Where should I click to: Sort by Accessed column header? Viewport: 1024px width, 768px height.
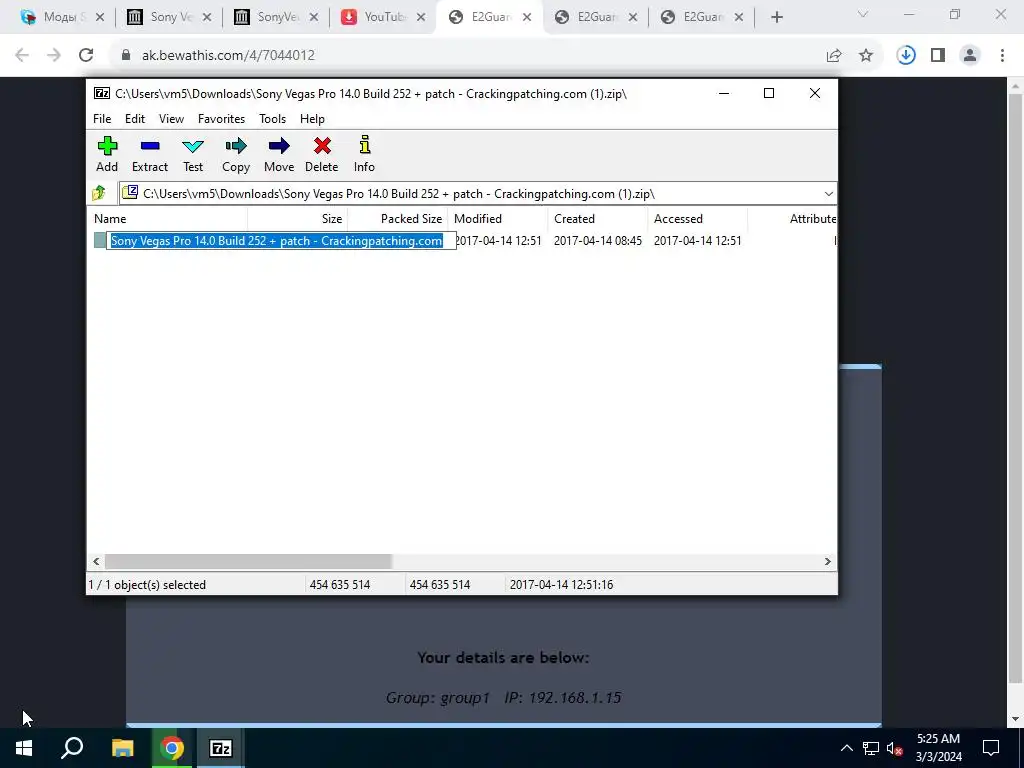coord(697,219)
